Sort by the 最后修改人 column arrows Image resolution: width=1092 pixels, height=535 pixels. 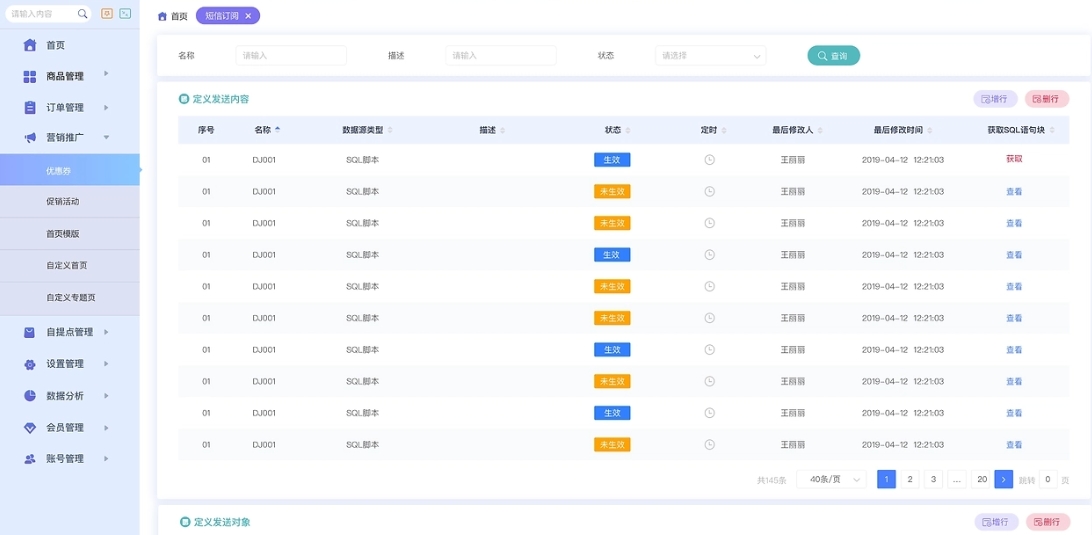click(x=820, y=130)
